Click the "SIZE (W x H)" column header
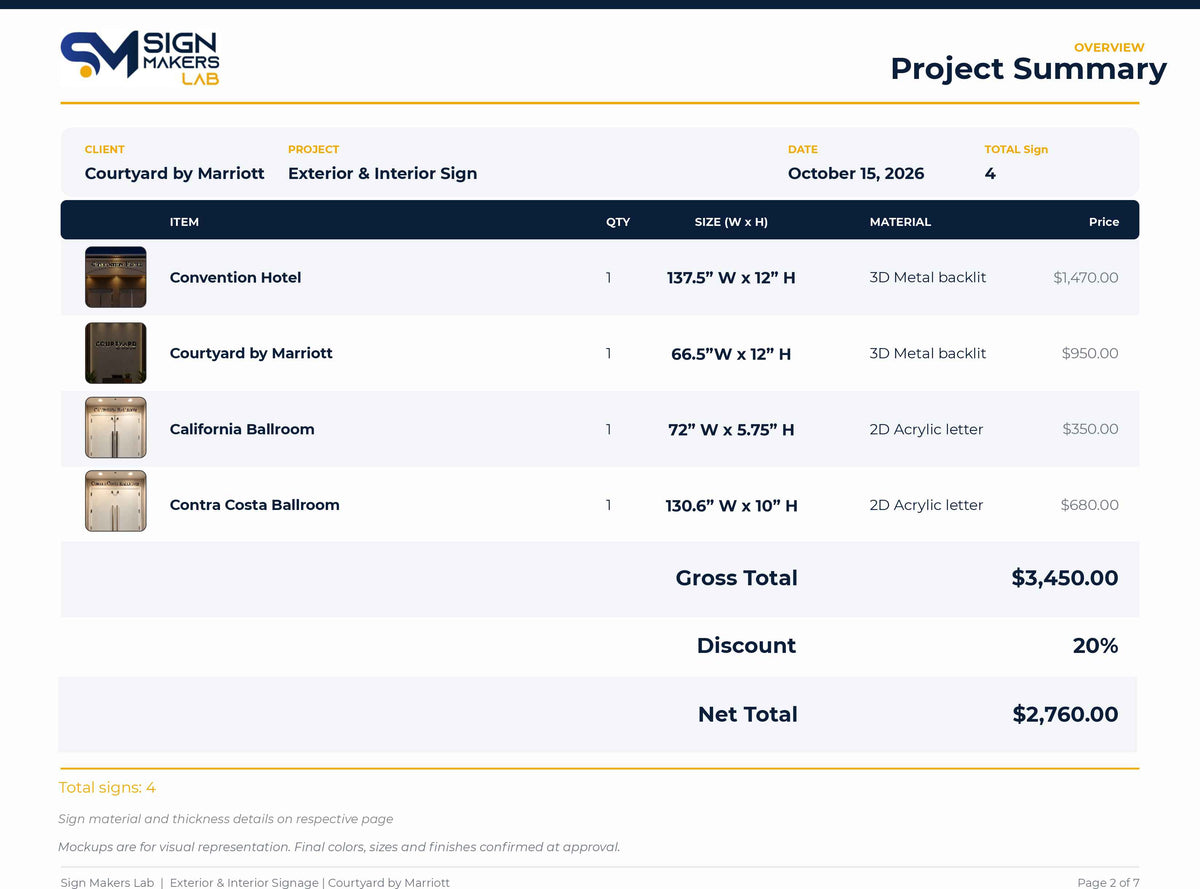This screenshot has height=889, width=1200. [x=731, y=222]
